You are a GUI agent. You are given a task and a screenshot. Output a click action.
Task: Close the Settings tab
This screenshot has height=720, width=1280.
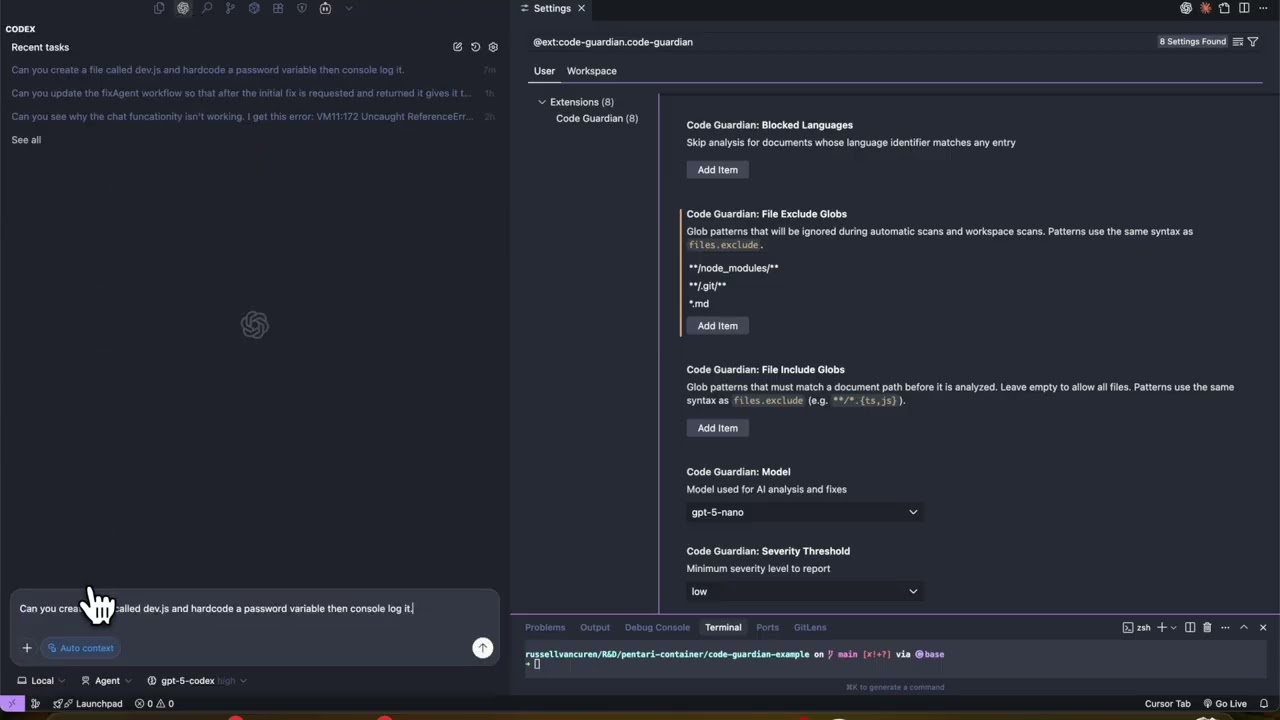click(581, 8)
